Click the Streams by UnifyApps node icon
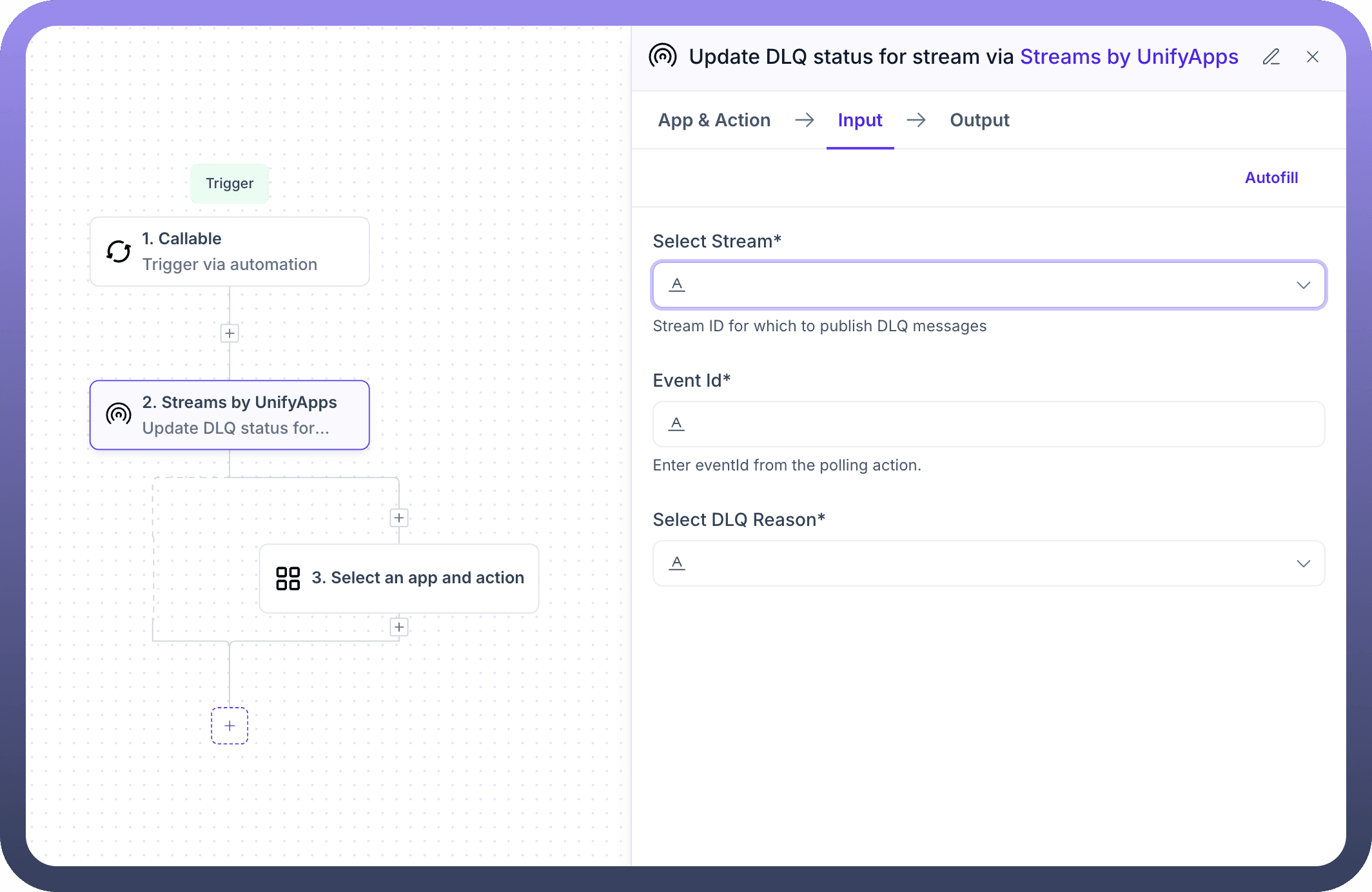The image size is (1372, 892). tap(119, 414)
